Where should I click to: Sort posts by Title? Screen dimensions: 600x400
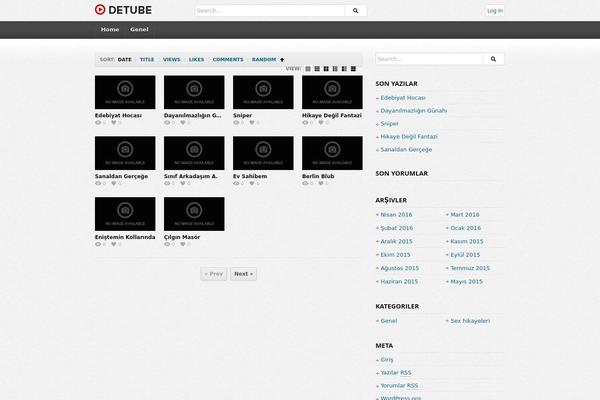[x=147, y=60]
